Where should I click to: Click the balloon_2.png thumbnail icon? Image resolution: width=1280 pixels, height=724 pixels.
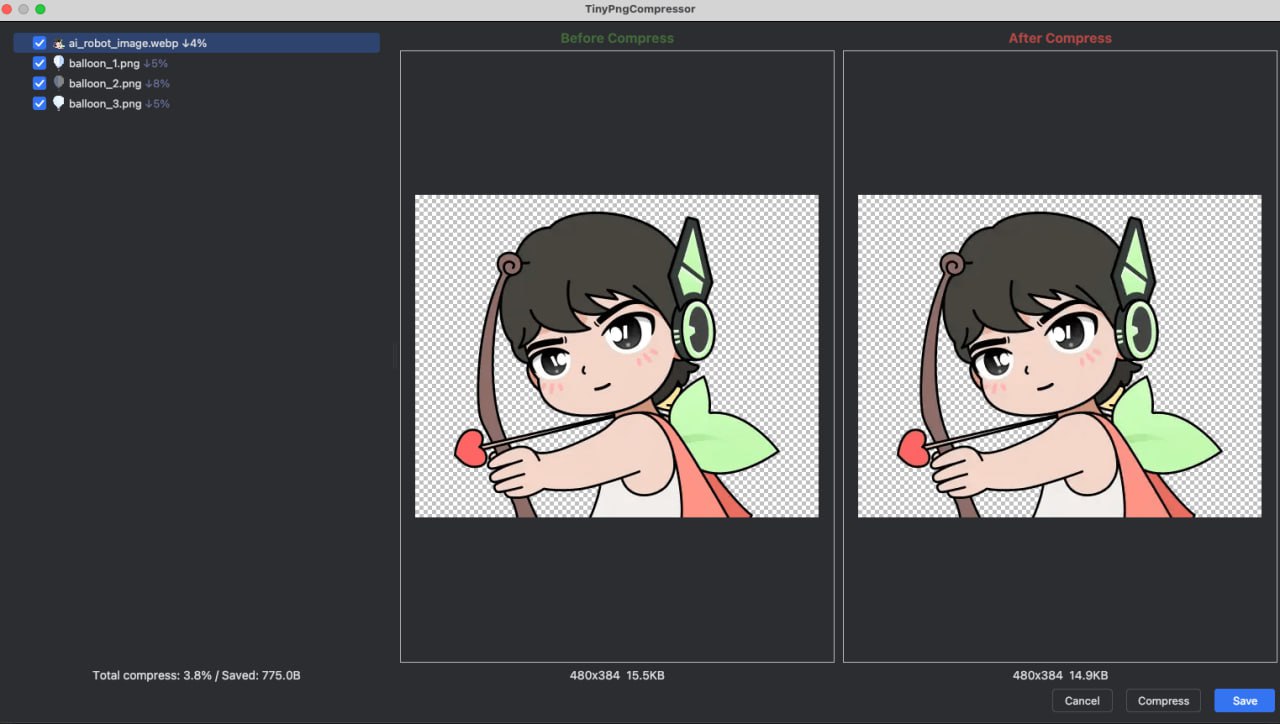58,83
